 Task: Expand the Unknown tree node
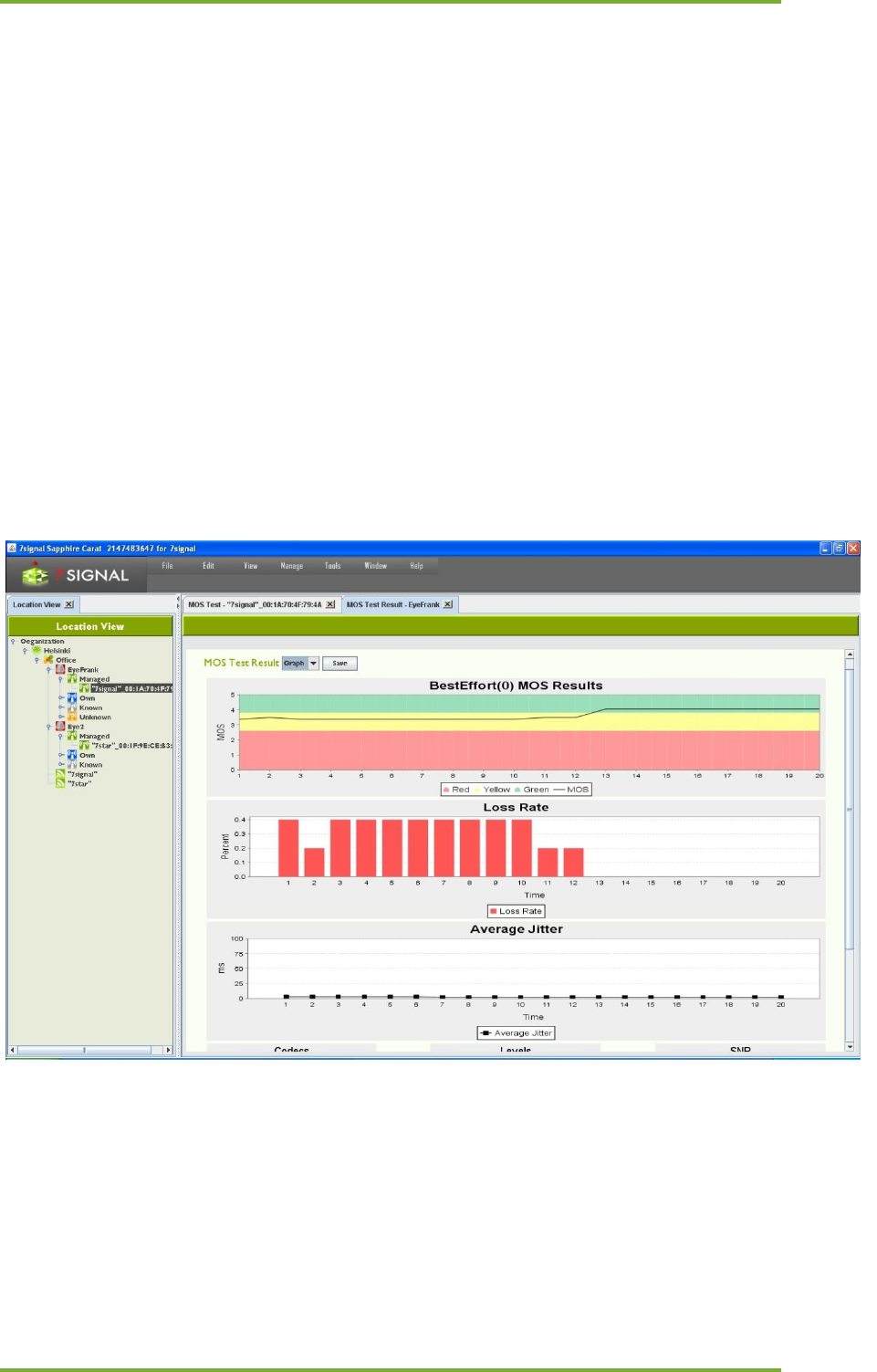(61, 717)
